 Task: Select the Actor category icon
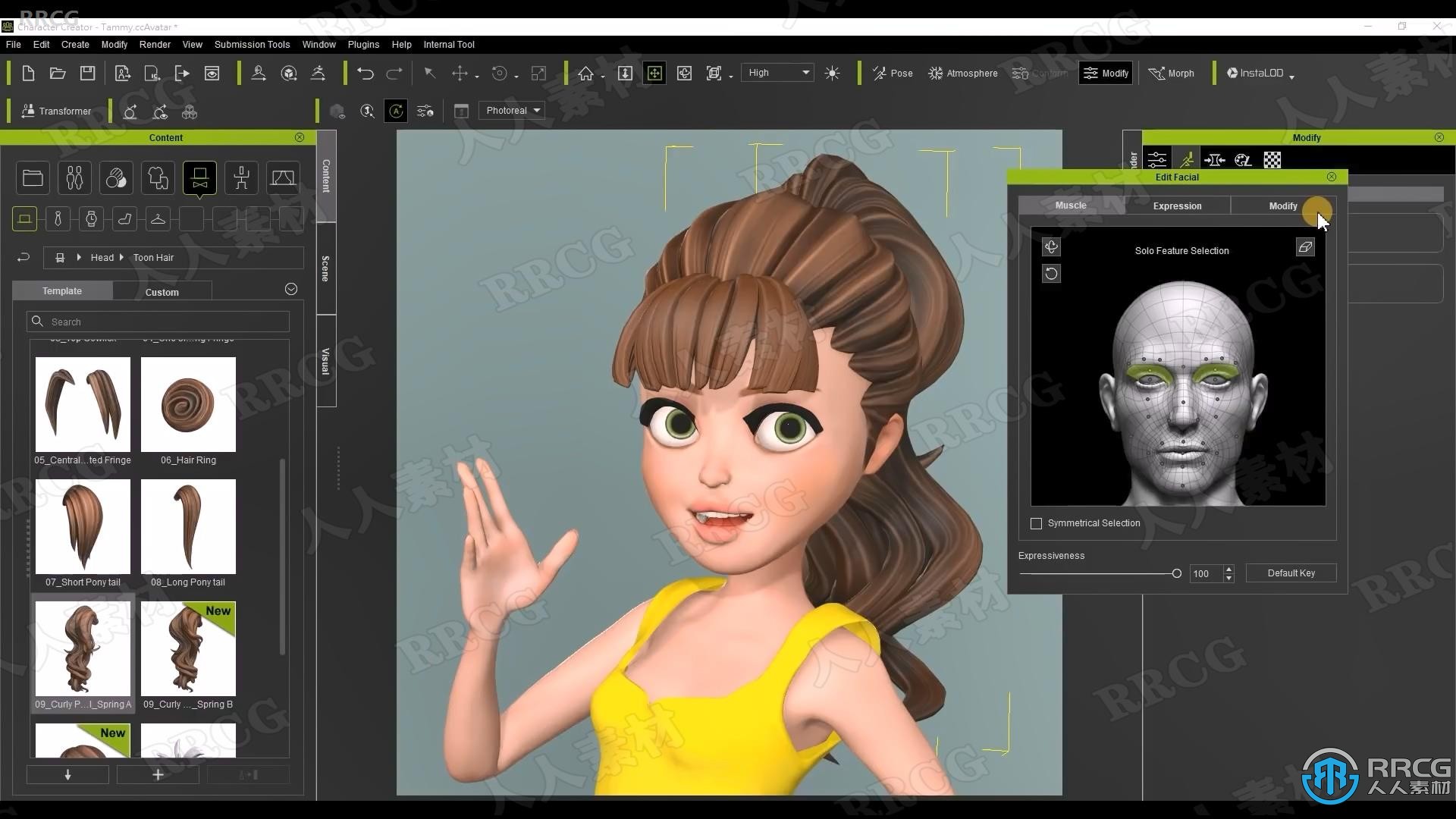click(74, 178)
